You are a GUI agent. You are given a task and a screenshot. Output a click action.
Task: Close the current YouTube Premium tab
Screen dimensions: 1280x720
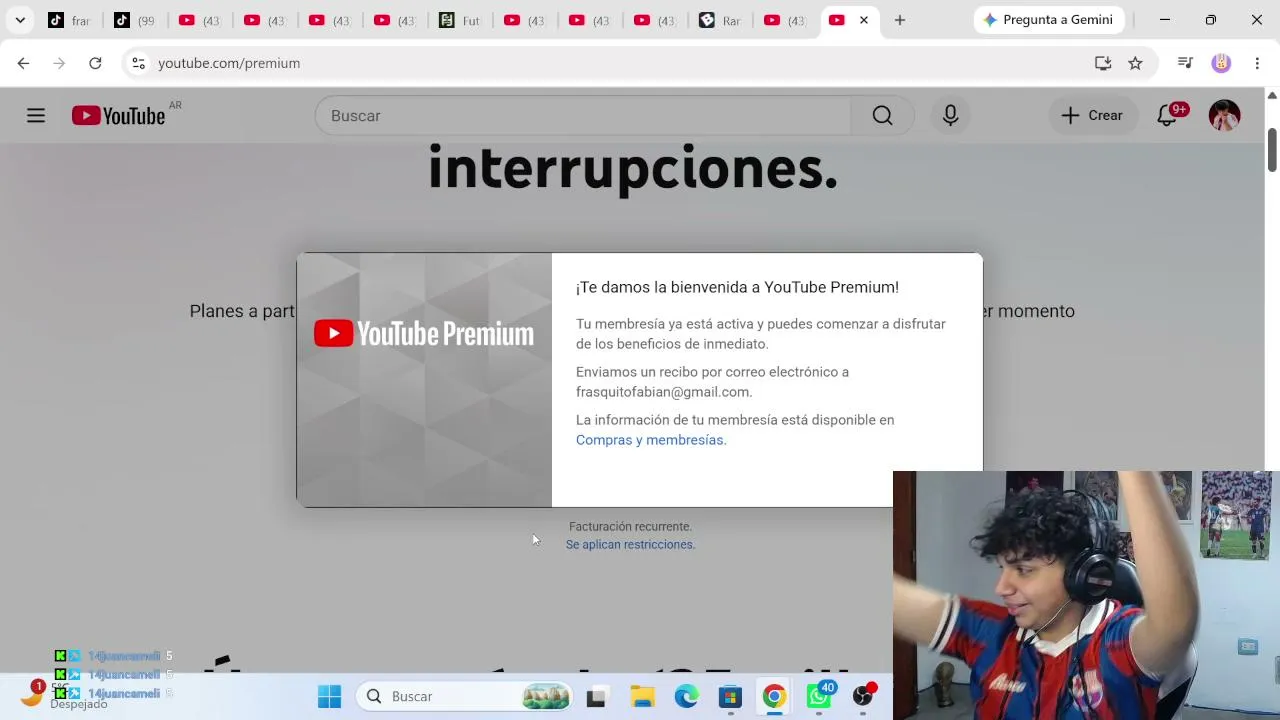(x=864, y=20)
